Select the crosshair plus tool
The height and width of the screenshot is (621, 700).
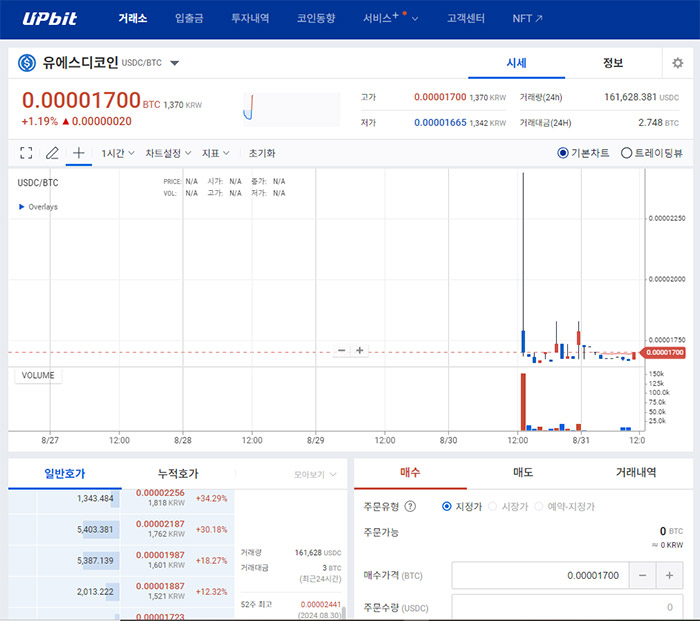click(79, 153)
